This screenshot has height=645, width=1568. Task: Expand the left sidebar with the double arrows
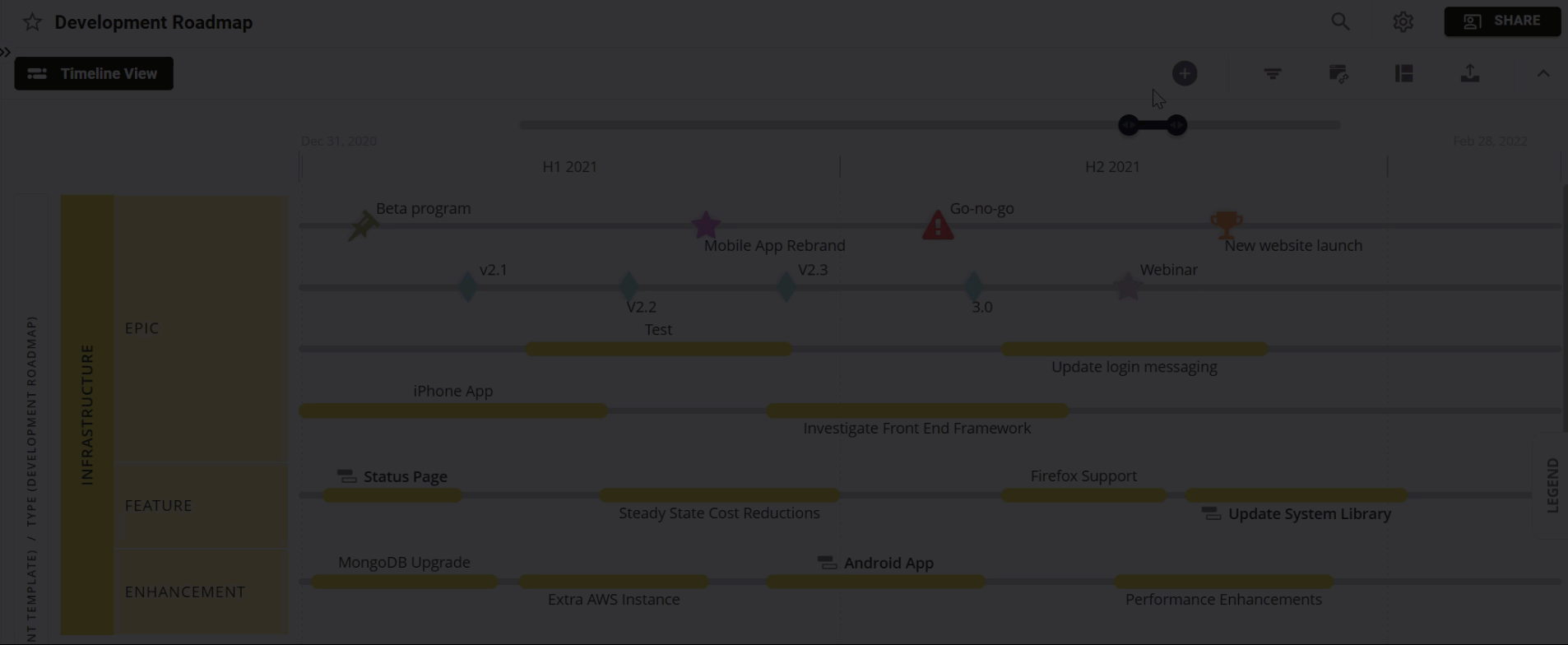click(7, 52)
